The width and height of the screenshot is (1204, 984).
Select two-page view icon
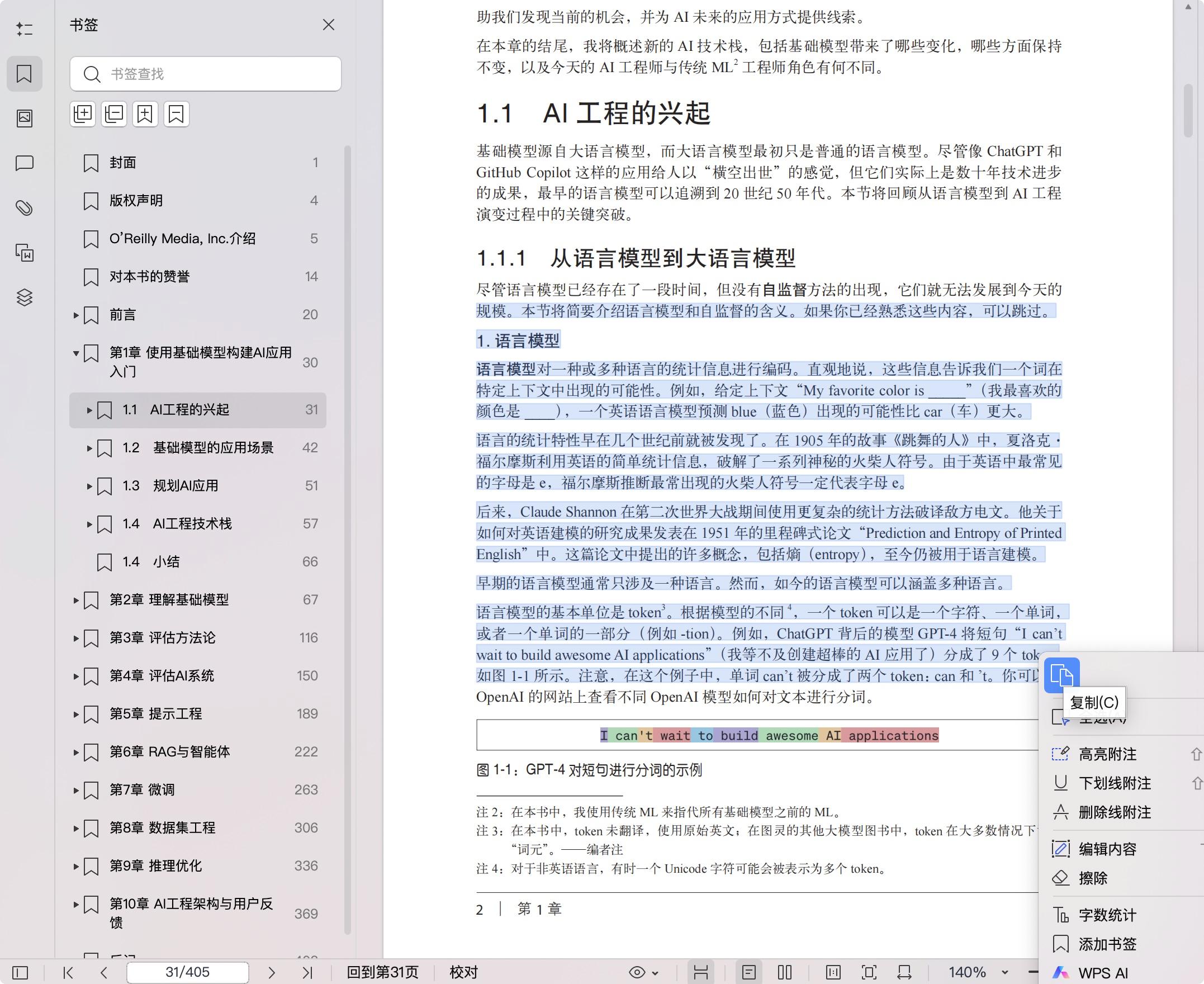(785, 973)
